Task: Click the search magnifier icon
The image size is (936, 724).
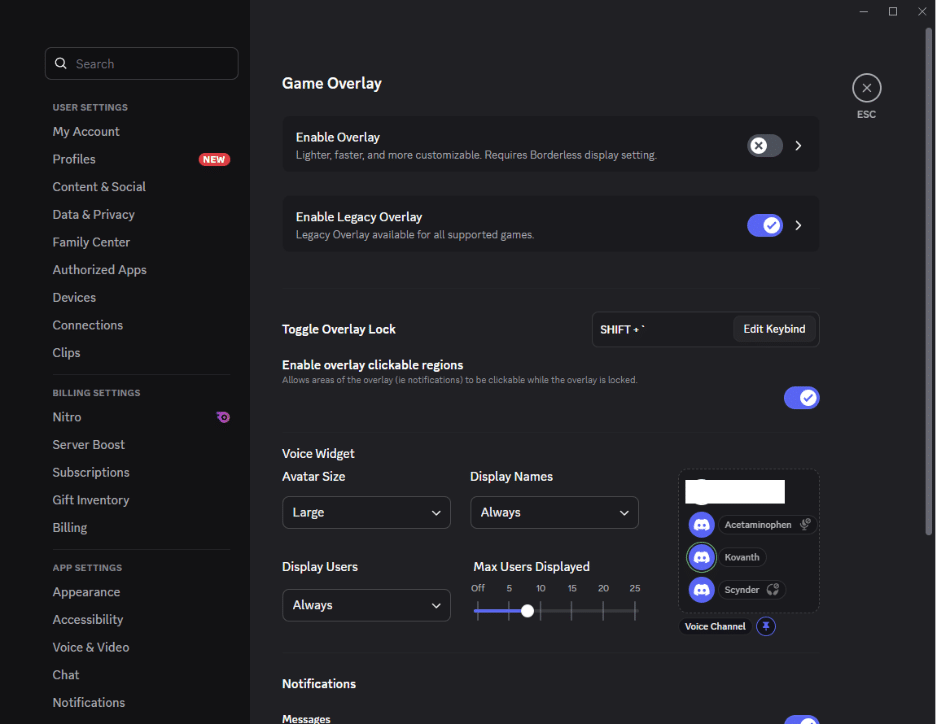Action: coord(60,63)
